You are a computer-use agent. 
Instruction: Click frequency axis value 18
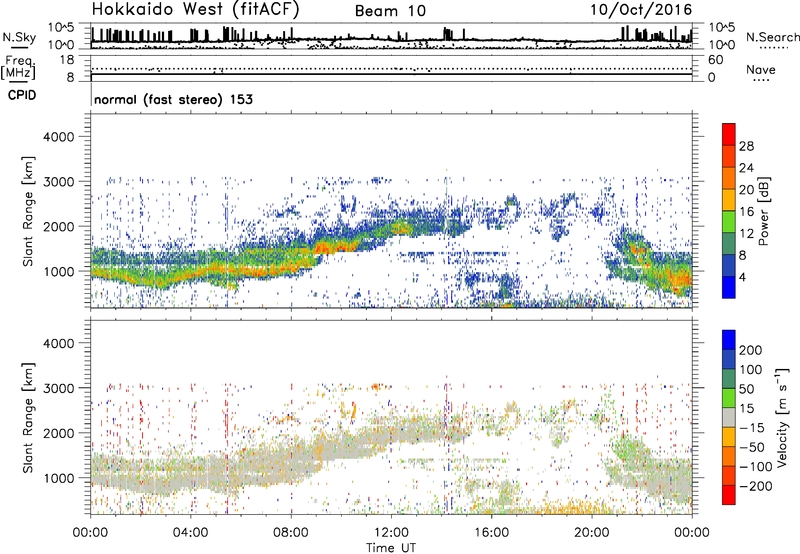tap(67, 60)
